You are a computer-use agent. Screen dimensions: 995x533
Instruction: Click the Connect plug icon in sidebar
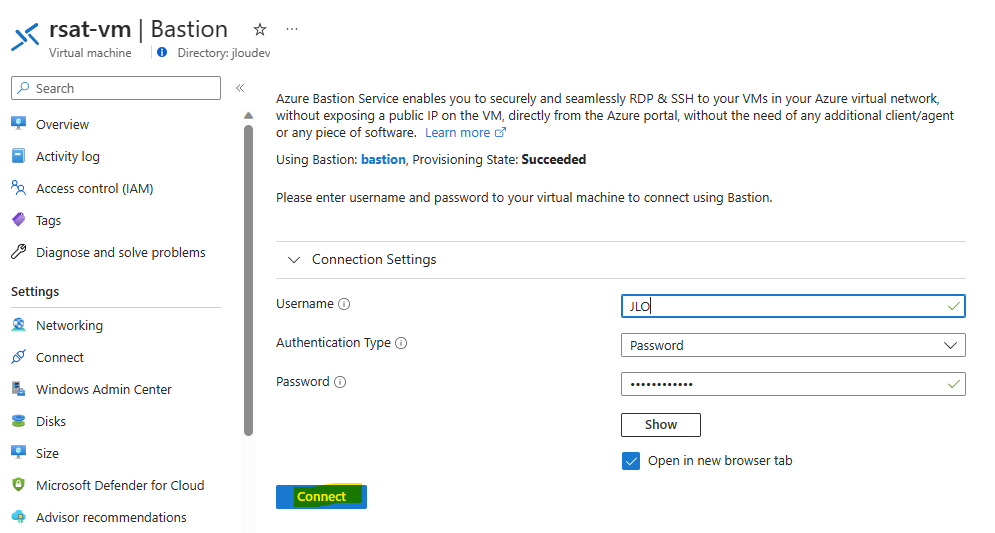click(x=19, y=357)
